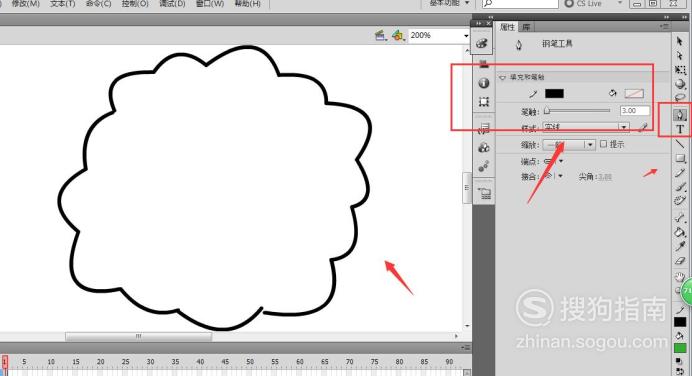
Task: Open the 窗口(W) menu
Action: [210, 4]
